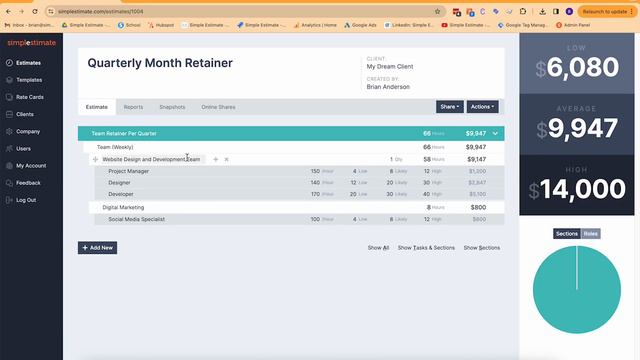640x360 pixels.
Task: Open the Google Ads bookmark
Action: click(x=360, y=25)
